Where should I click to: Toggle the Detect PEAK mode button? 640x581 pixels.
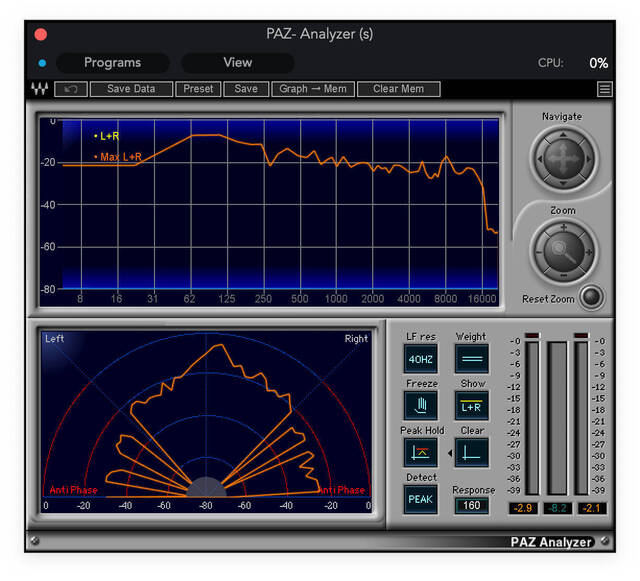click(x=421, y=499)
